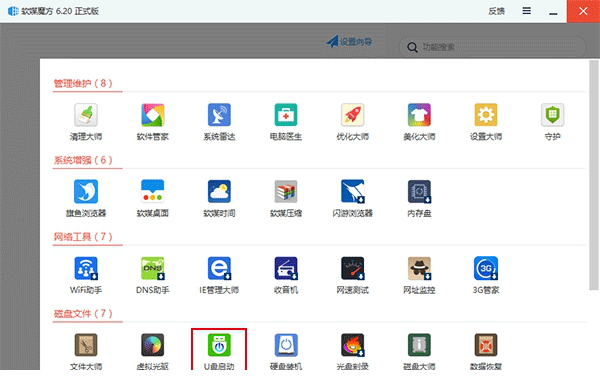Select 磁盘文件 (7) category header
The height and width of the screenshot is (384, 600).
pyautogui.click(x=83, y=314)
